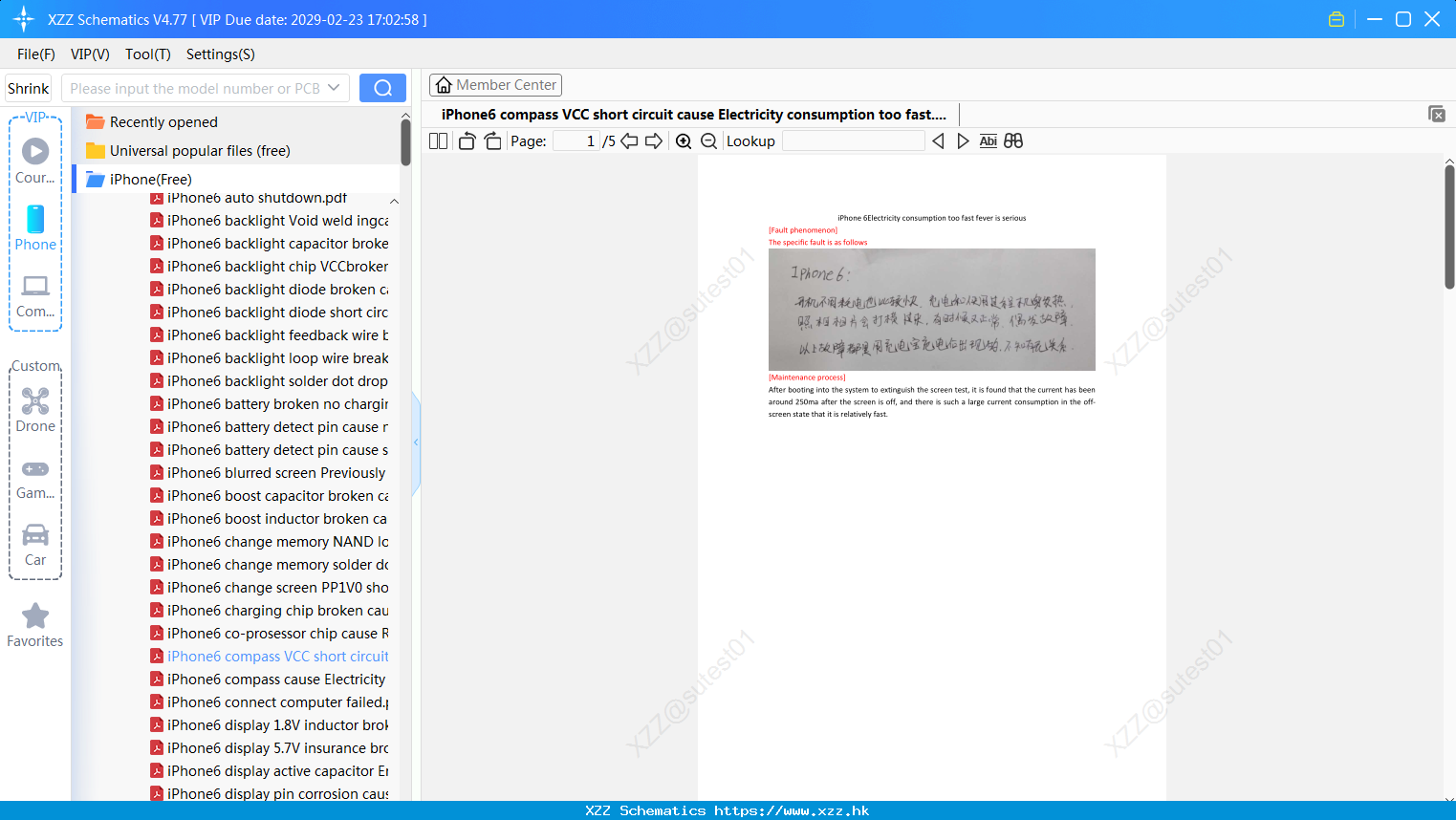Image resolution: width=1456 pixels, height=820 pixels.
Task: Click the page number field
Action: tap(576, 141)
